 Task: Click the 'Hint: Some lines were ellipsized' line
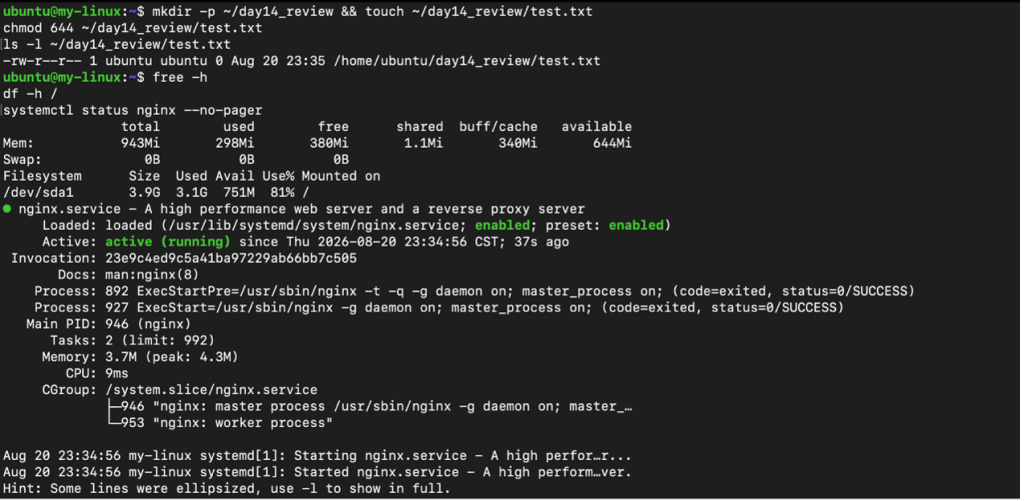pyautogui.click(x=227, y=489)
